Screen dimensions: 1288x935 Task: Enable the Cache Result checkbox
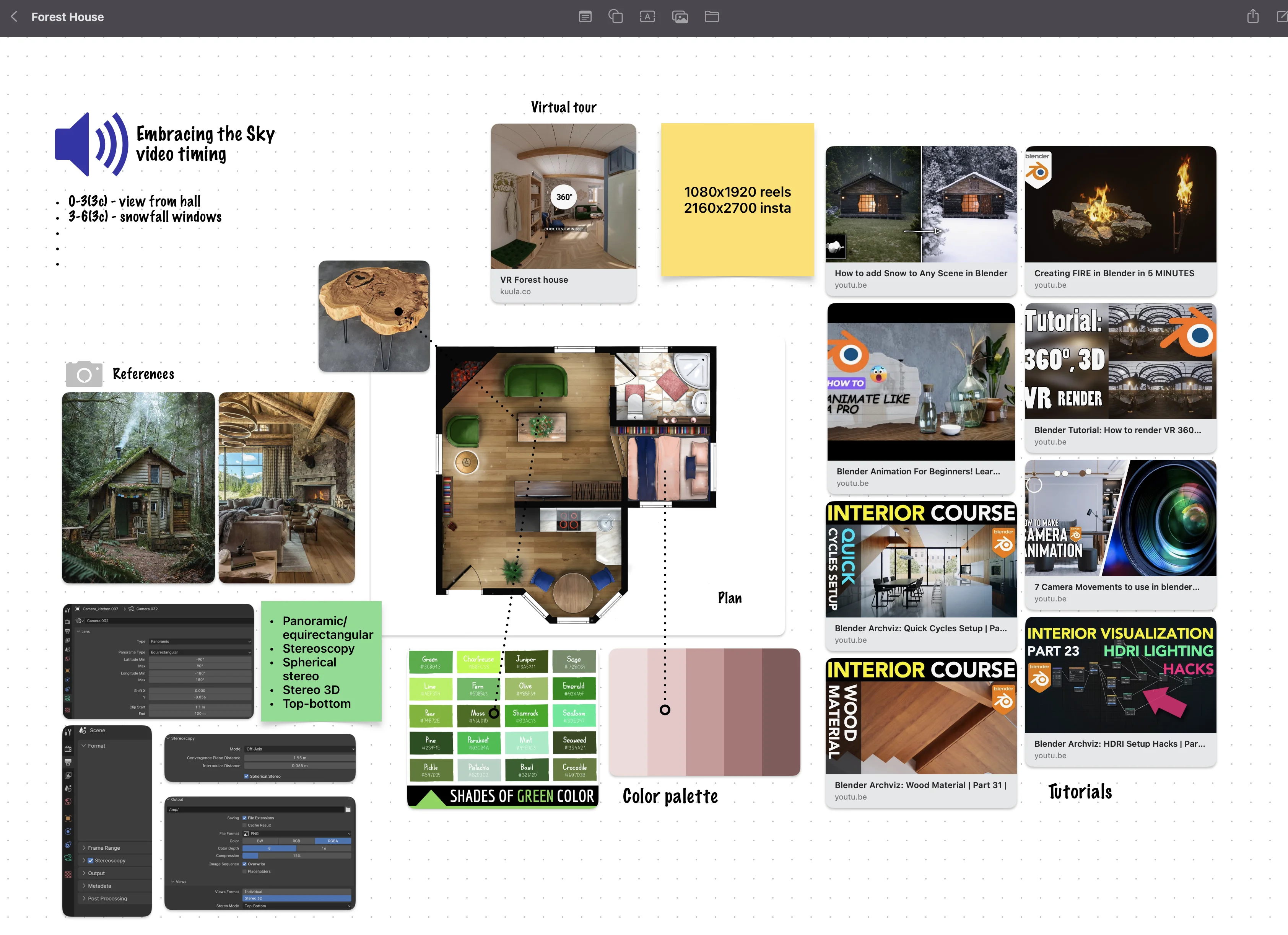[245, 825]
